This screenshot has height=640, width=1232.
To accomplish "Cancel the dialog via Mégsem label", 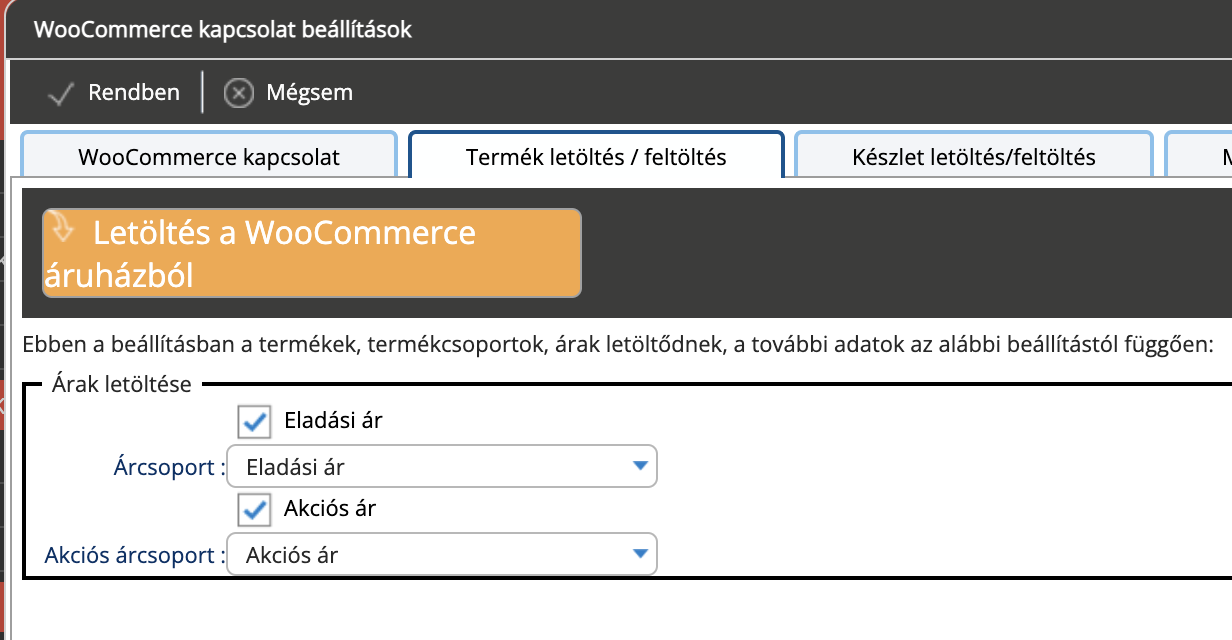I will (309, 93).
